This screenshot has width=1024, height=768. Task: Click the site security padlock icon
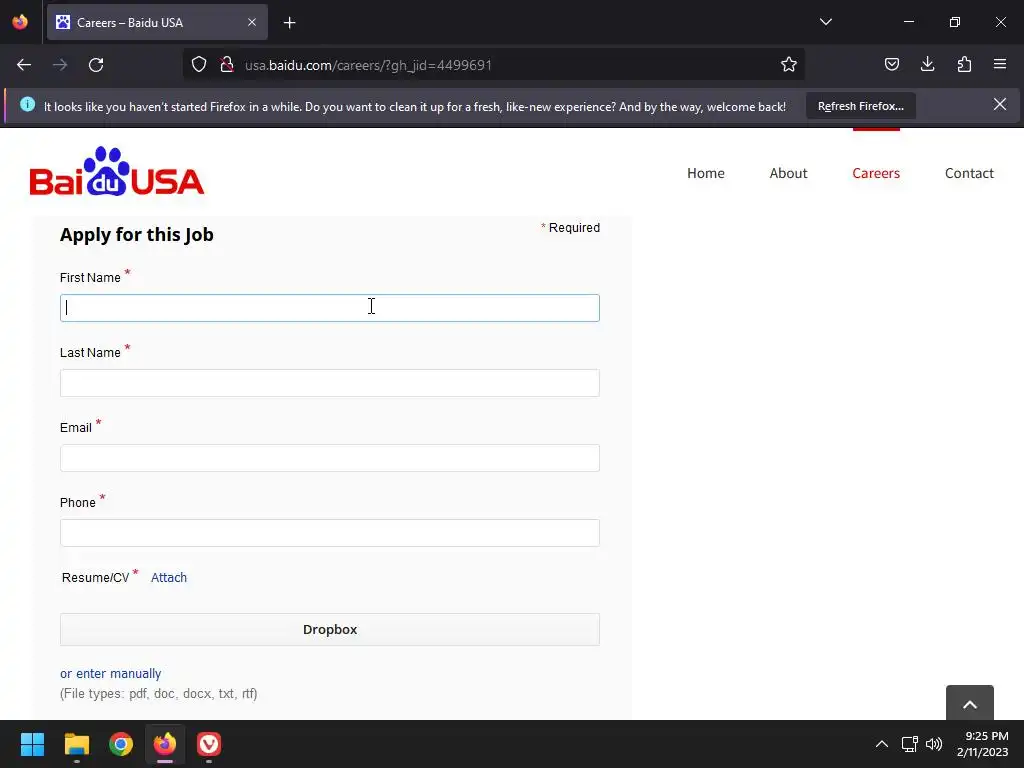227,65
